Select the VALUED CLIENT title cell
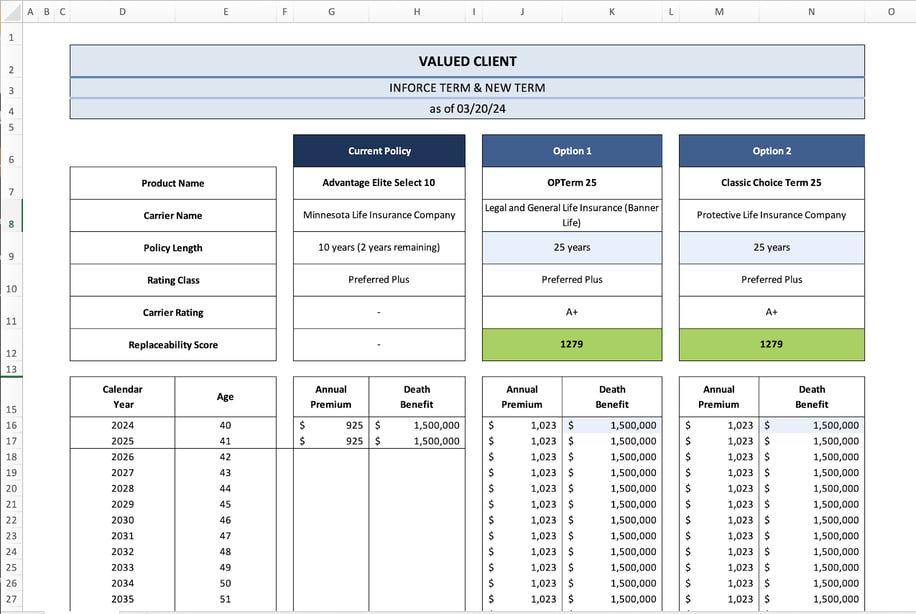The height and width of the screenshot is (614, 916). coord(466,61)
